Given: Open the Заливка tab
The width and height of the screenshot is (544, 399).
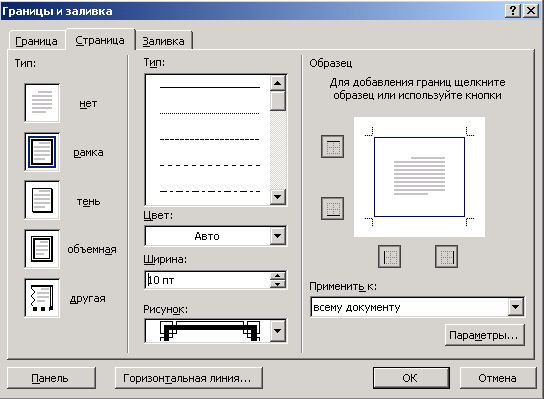Looking at the screenshot, I should click(x=163, y=41).
